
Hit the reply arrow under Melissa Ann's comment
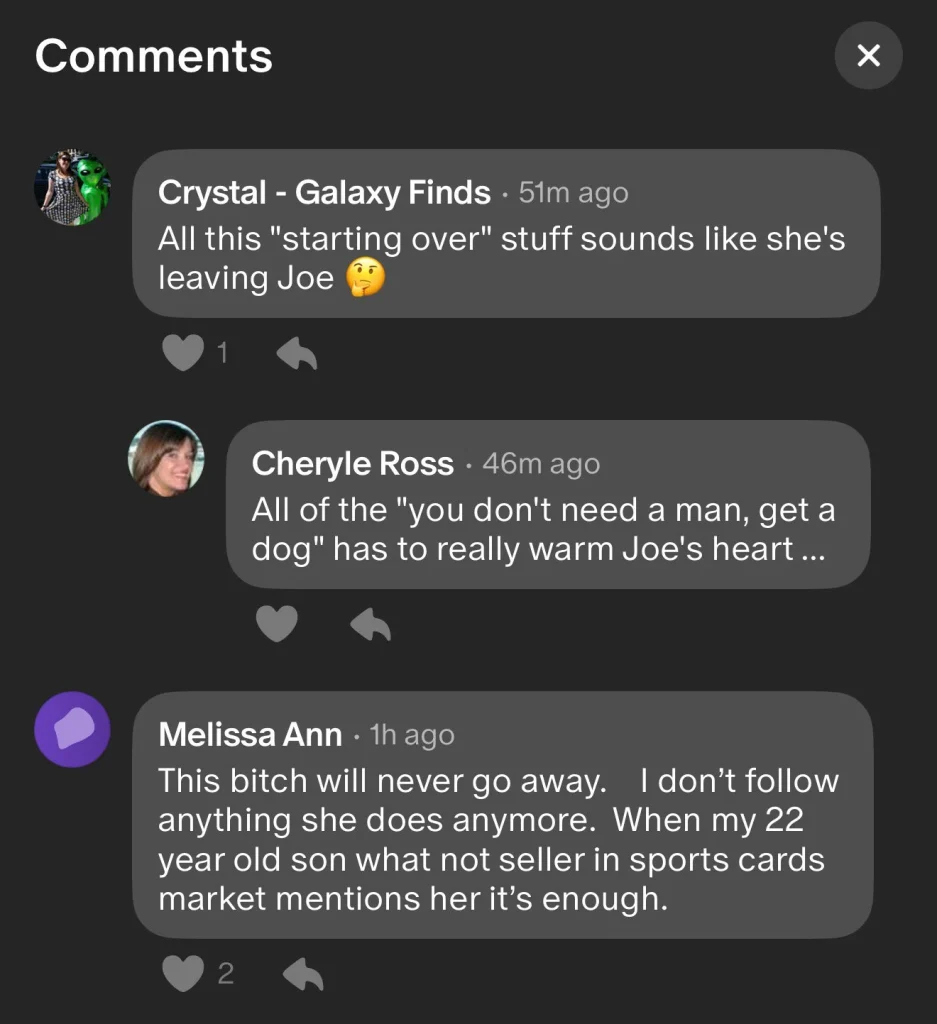point(302,973)
